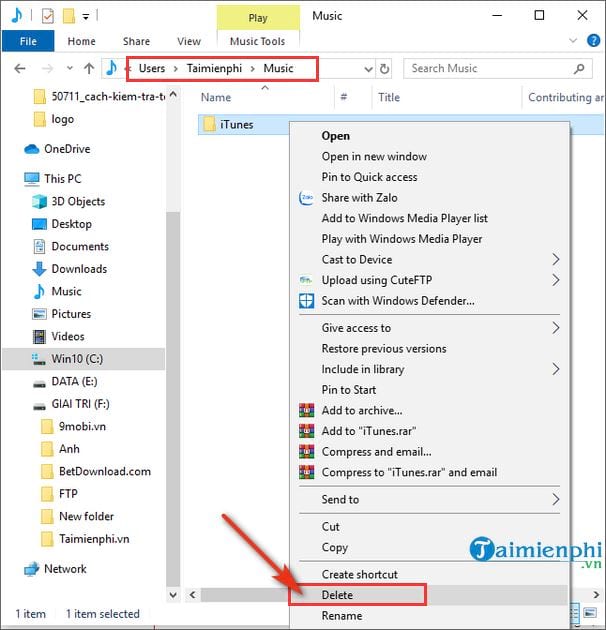Select Win10 (C:) drive
Viewport: 606px width, 630px height.
(x=84, y=359)
